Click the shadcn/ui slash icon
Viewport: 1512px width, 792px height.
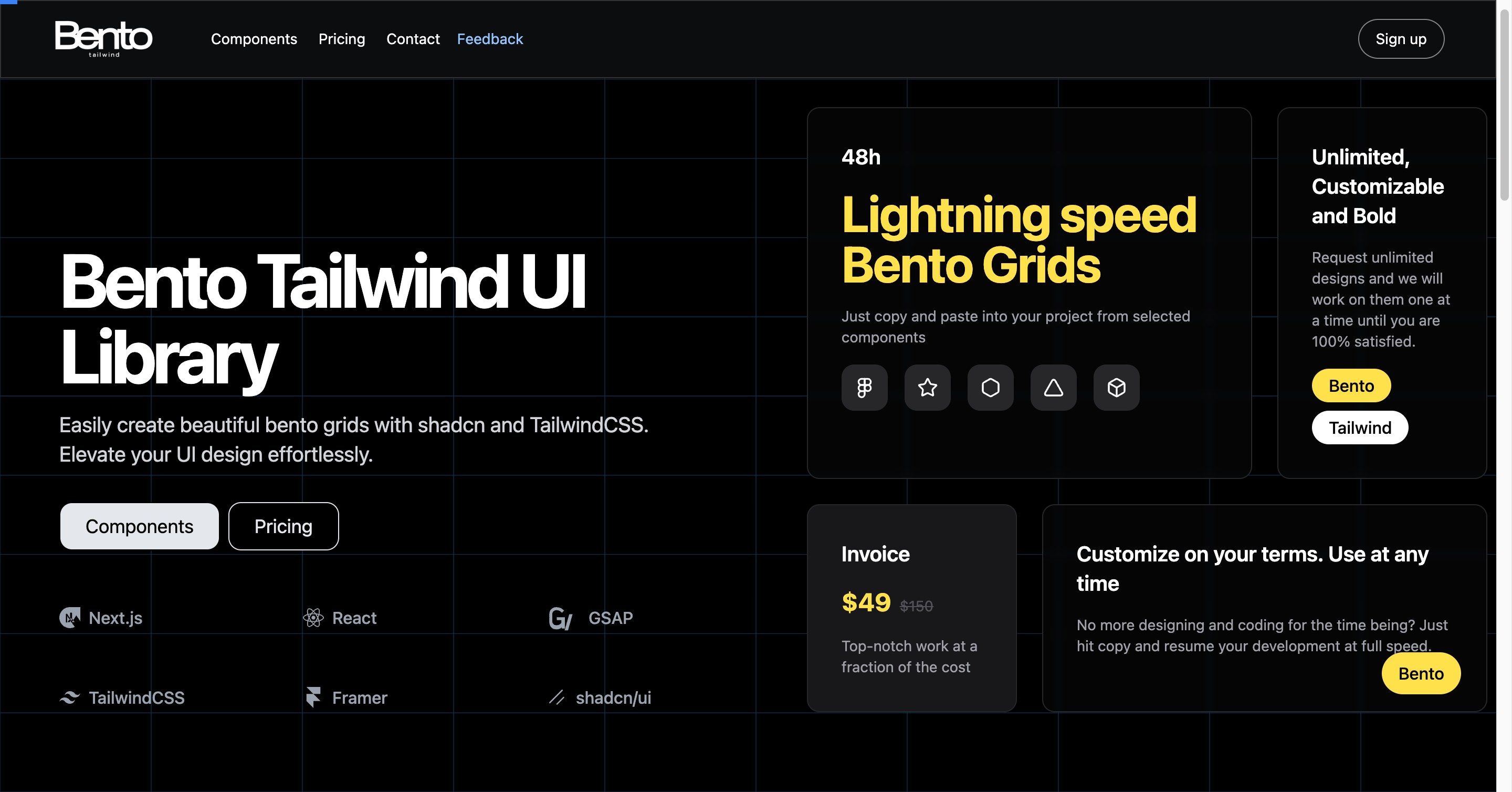556,697
